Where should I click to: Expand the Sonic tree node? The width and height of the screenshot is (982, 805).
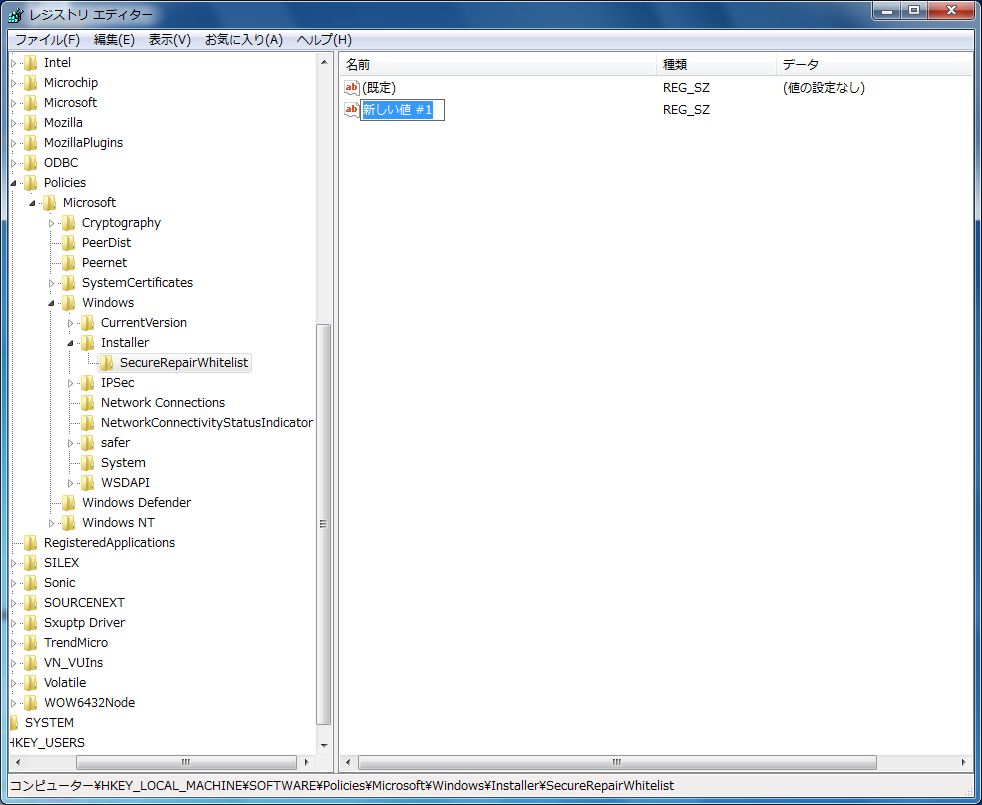pos(14,583)
